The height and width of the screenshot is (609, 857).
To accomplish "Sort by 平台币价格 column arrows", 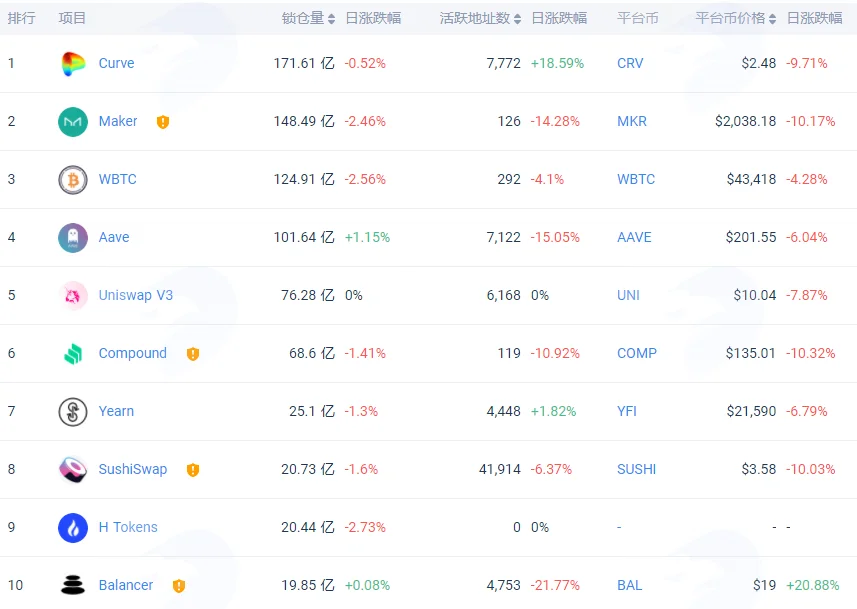I will pyautogui.click(x=772, y=19).
